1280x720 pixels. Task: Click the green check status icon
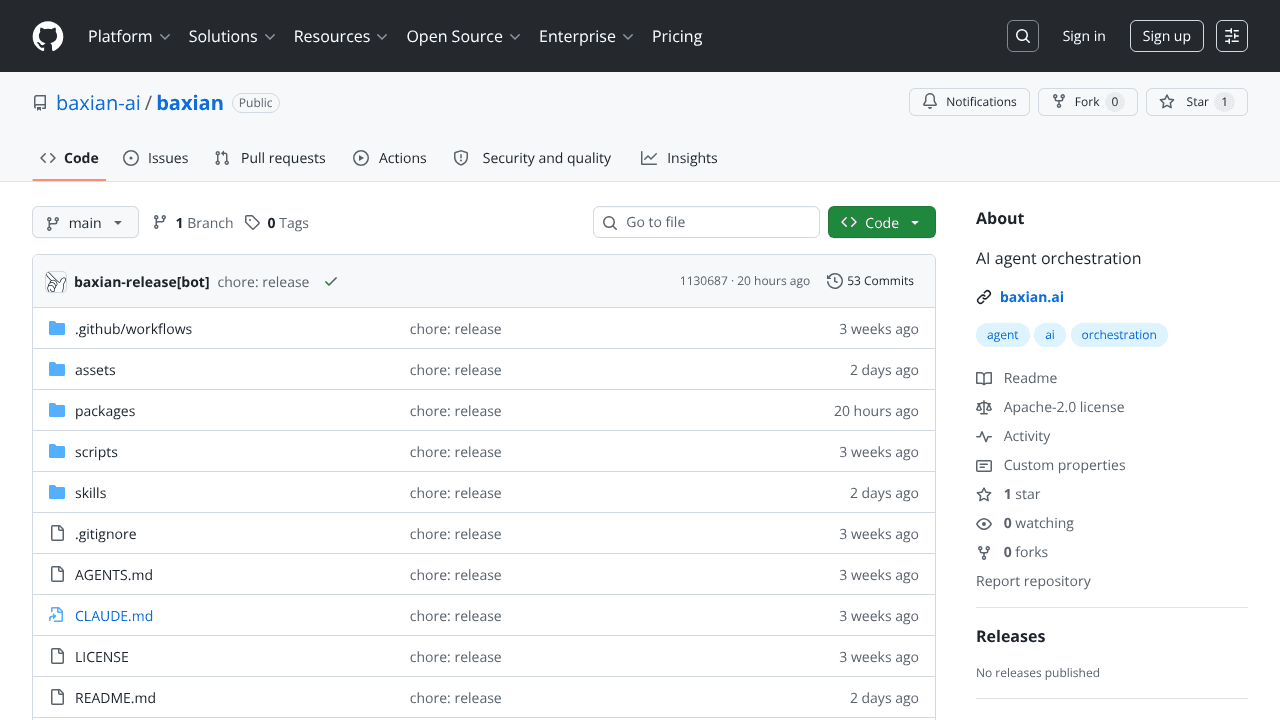(331, 282)
